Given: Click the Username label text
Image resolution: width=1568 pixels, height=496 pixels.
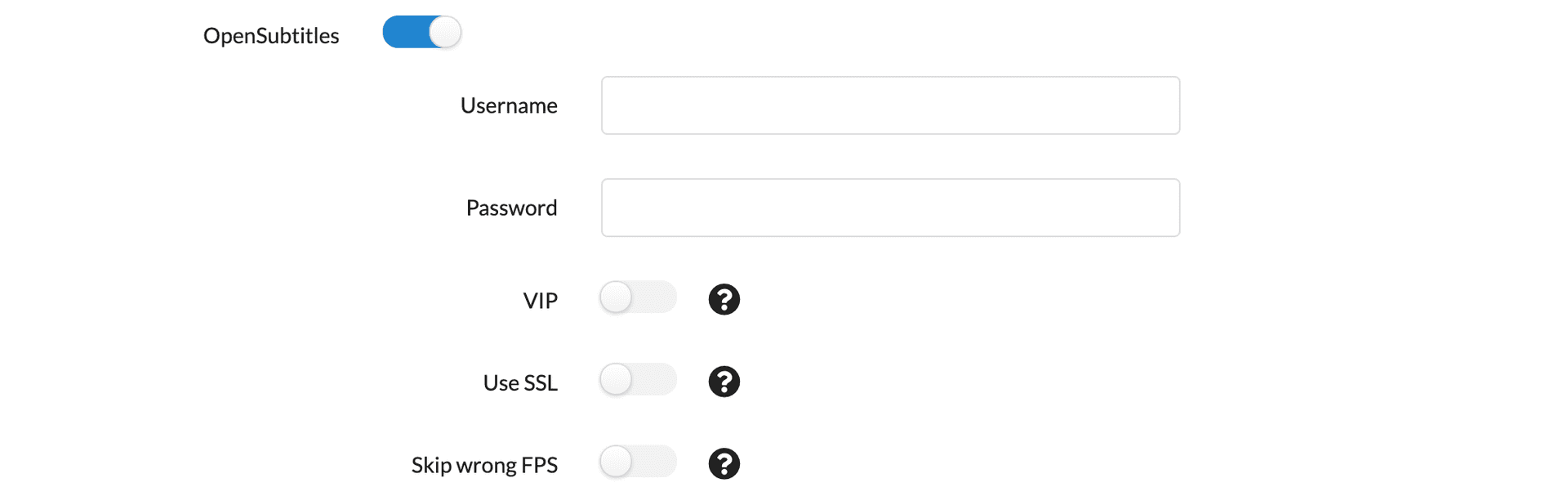Looking at the screenshot, I should coord(509,105).
